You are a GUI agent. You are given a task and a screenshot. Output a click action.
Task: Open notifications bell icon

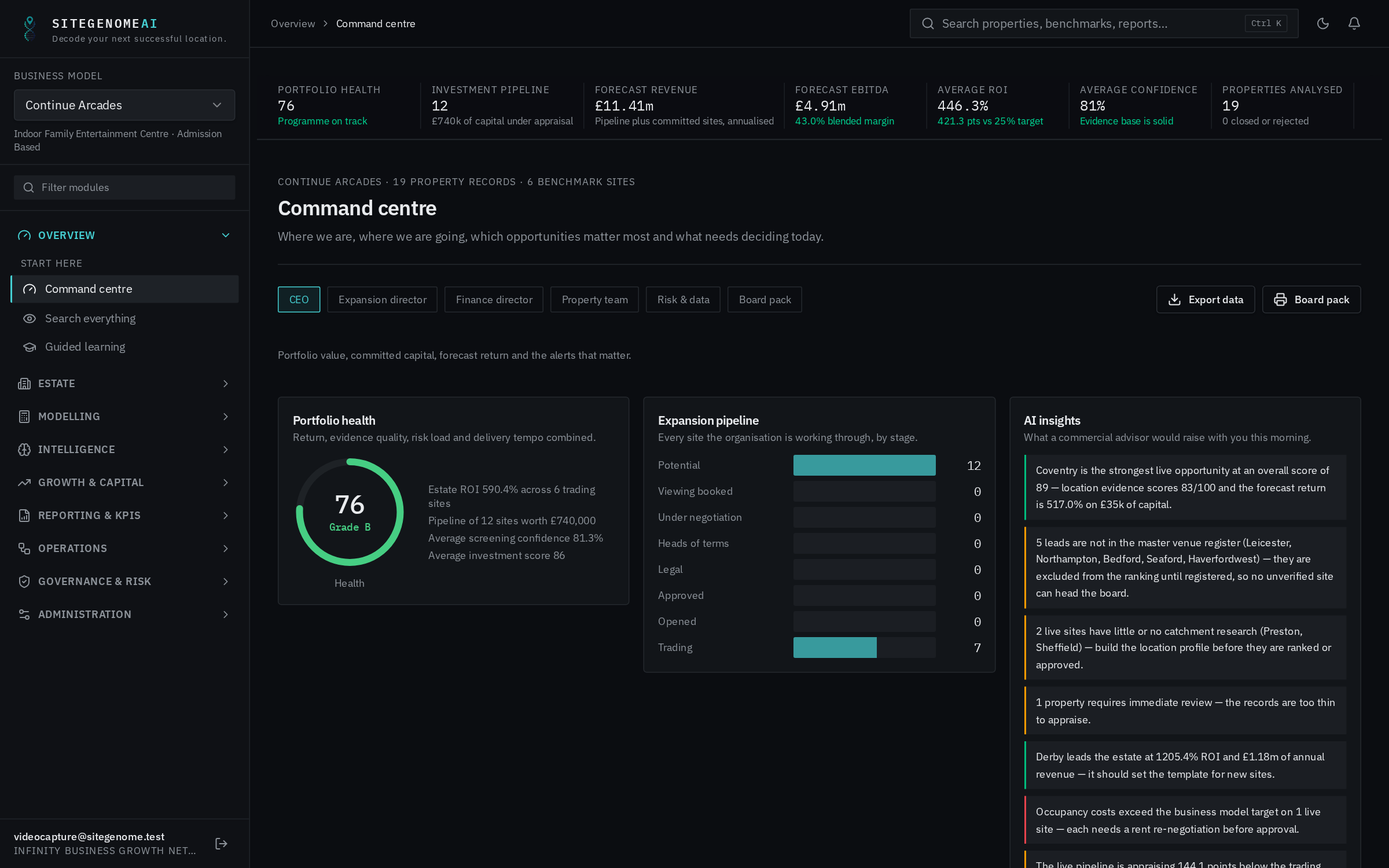(x=1354, y=24)
